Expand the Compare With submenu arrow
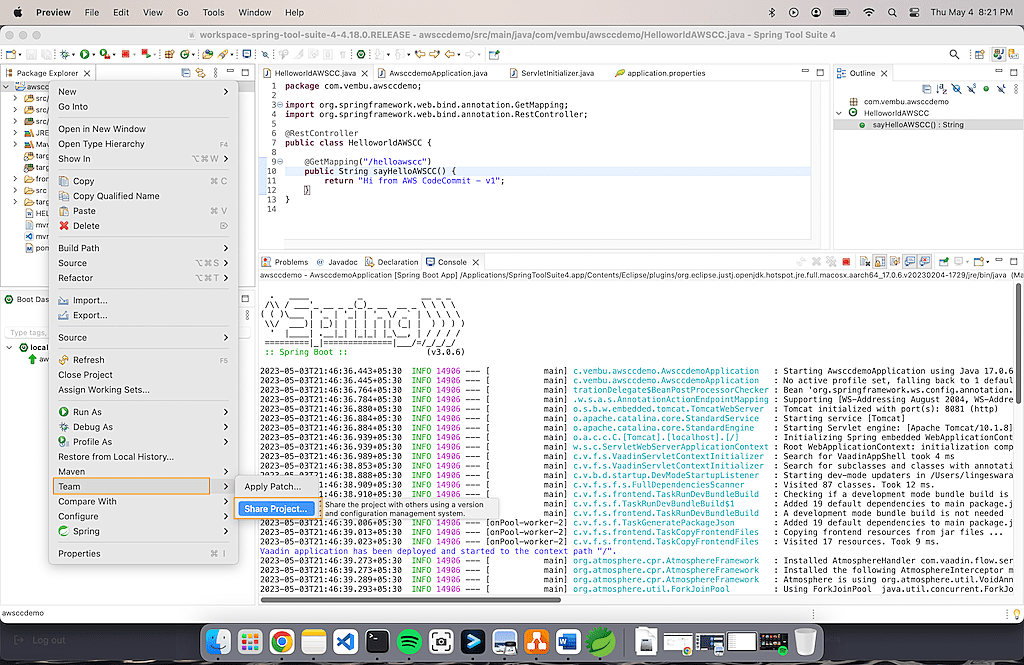Image resolution: width=1024 pixels, height=665 pixels. [226, 501]
